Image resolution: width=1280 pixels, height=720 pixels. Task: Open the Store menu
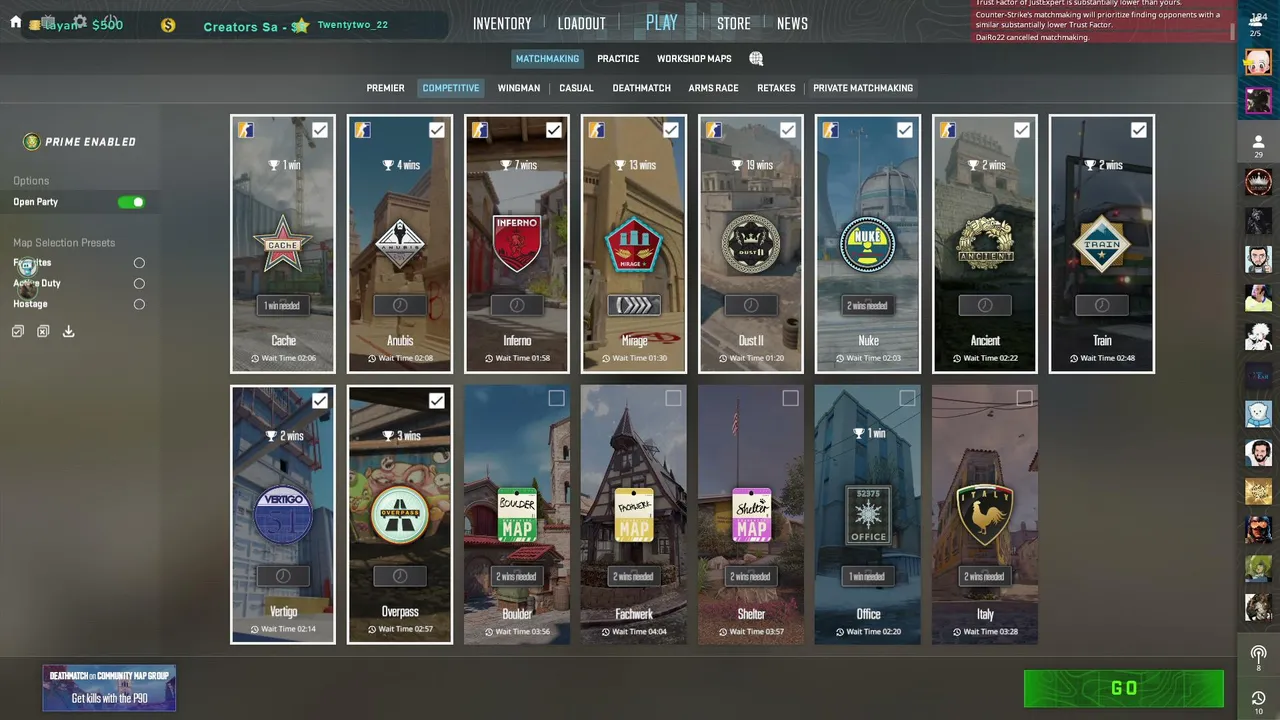click(x=733, y=24)
